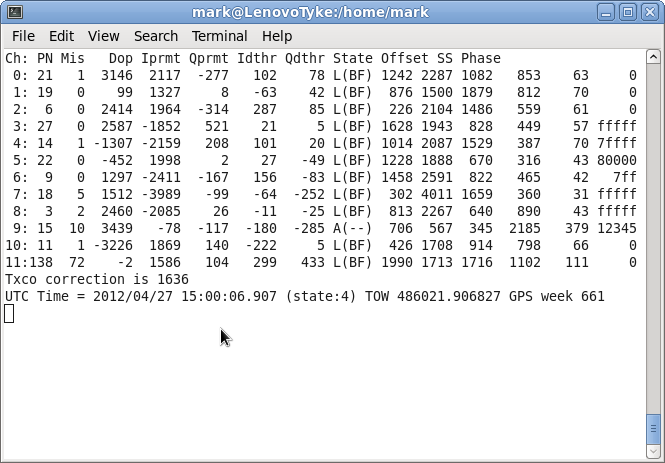Screen dimensions: 665x463
Task: Show the Help menu
Action: (277, 36)
